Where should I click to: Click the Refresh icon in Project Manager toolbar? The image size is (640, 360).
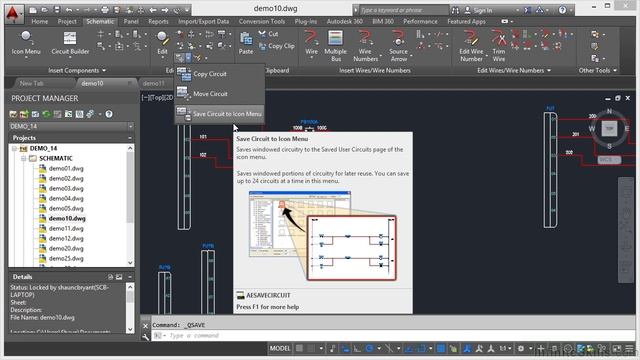[46, 114]
